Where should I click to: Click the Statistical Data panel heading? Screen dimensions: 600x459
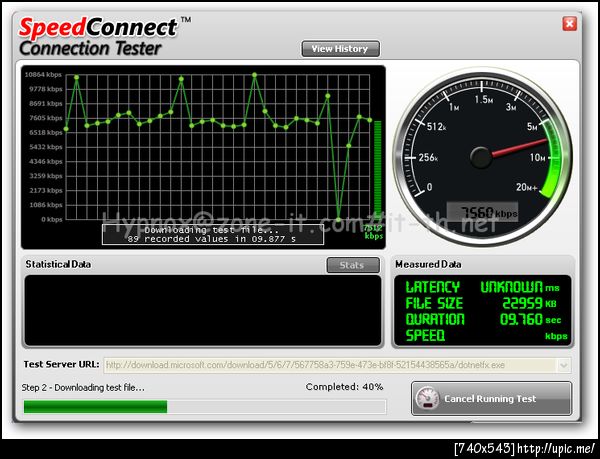58,264
